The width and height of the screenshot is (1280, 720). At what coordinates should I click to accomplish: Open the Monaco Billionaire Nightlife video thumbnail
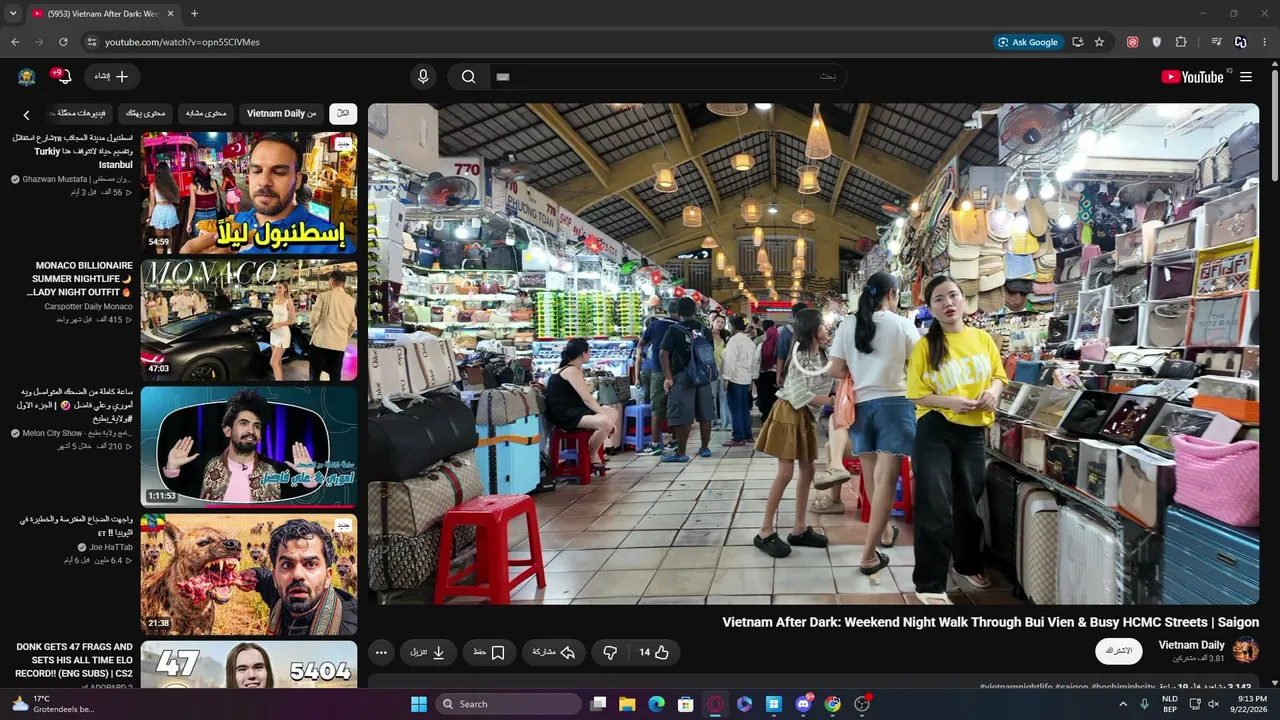tap(249, 320)
